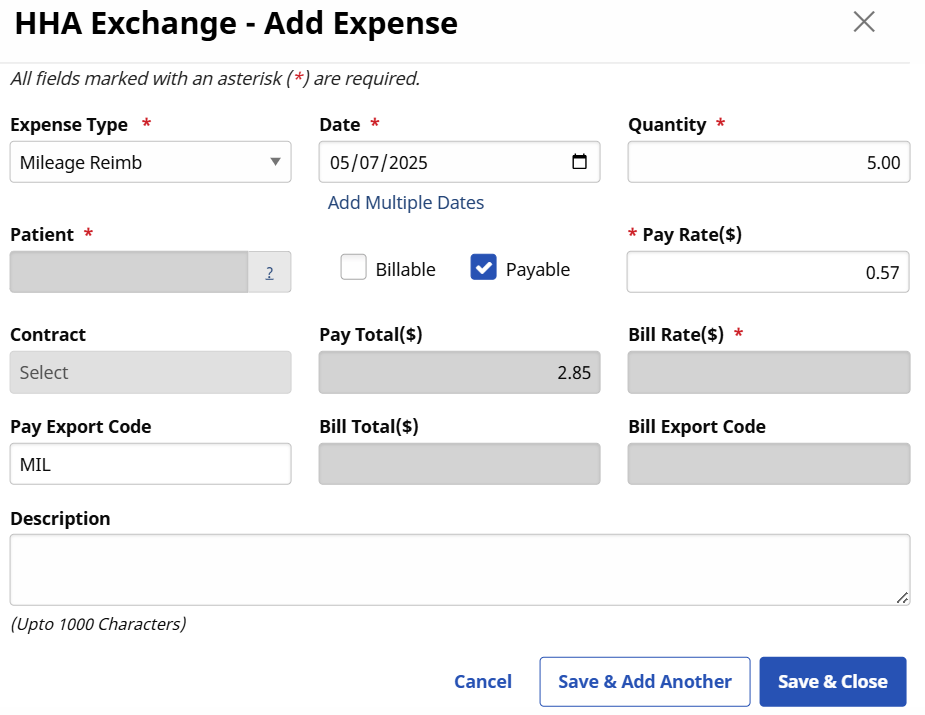Click the Pay Rate($) input field
Viewport: 925px width, 715px height.
(767, 272)
